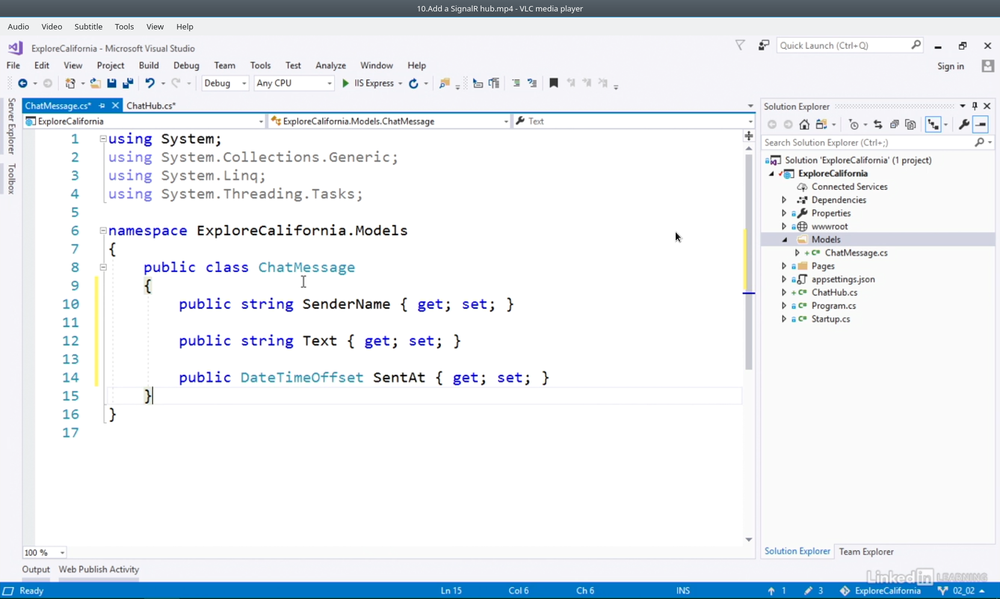The height and width of the screenshot is (599, 1000).
Task: Expand the wwwroot folder node
Action: [784, 226]
